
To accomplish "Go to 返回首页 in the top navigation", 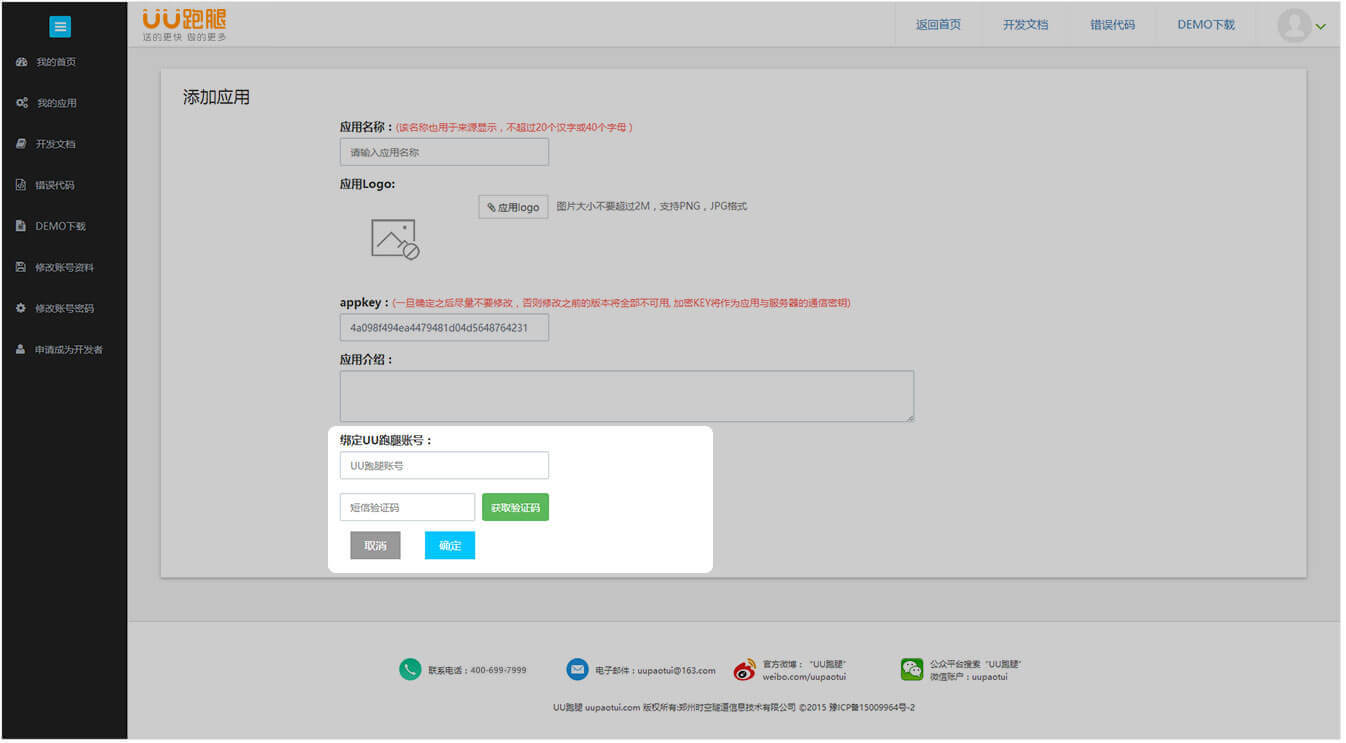I will click(x=938, y=25).
